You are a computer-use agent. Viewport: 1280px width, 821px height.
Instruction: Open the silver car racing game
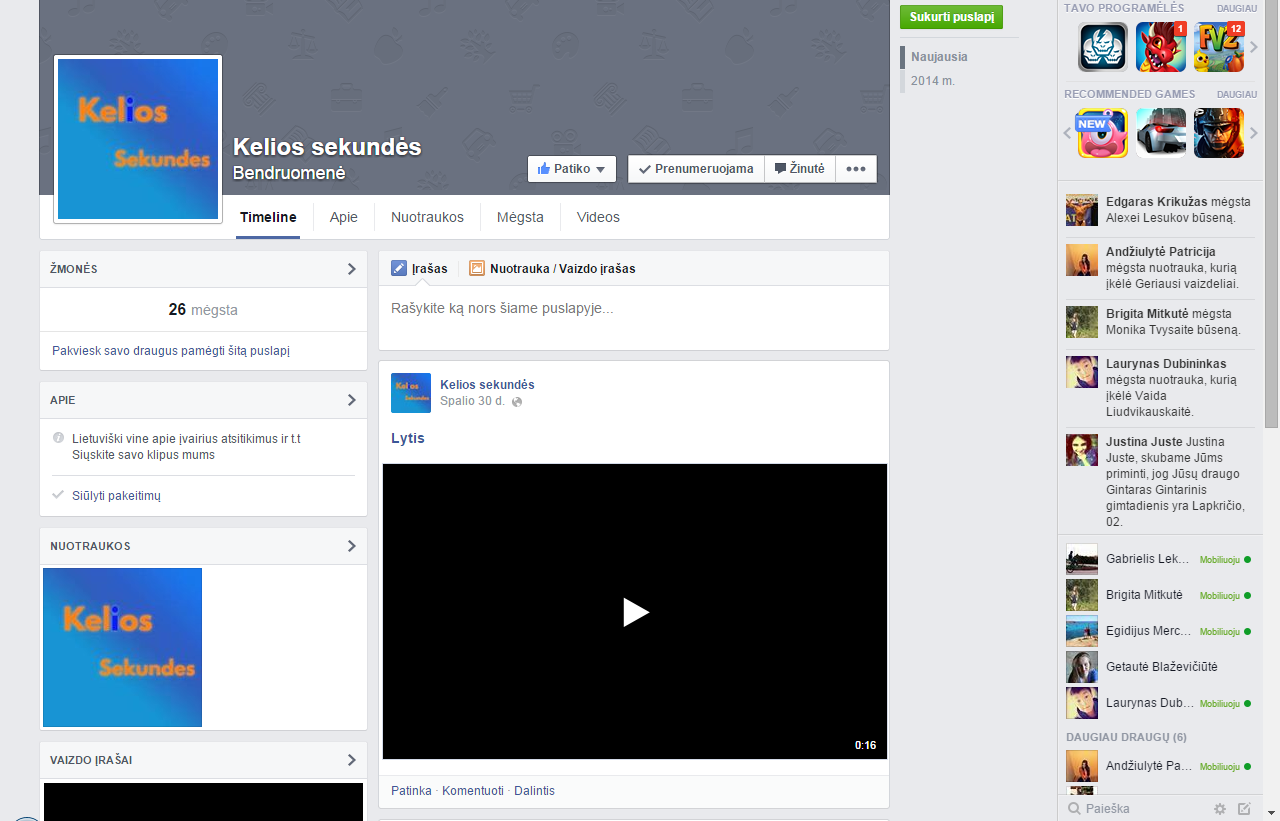[1161, 133]
